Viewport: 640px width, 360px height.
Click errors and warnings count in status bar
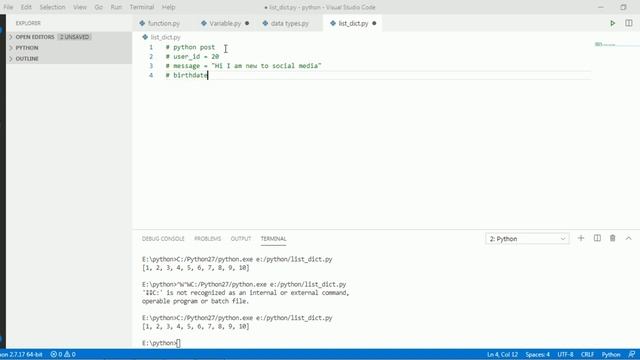pos(63,354)
